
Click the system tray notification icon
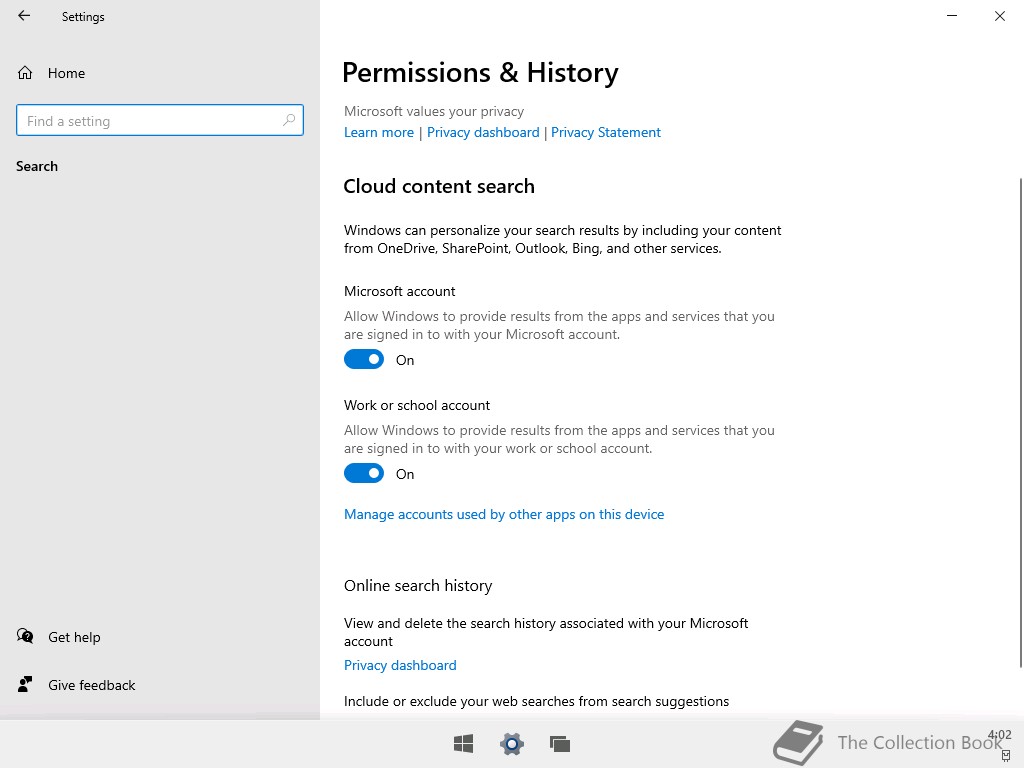(x=1006, y=756)
